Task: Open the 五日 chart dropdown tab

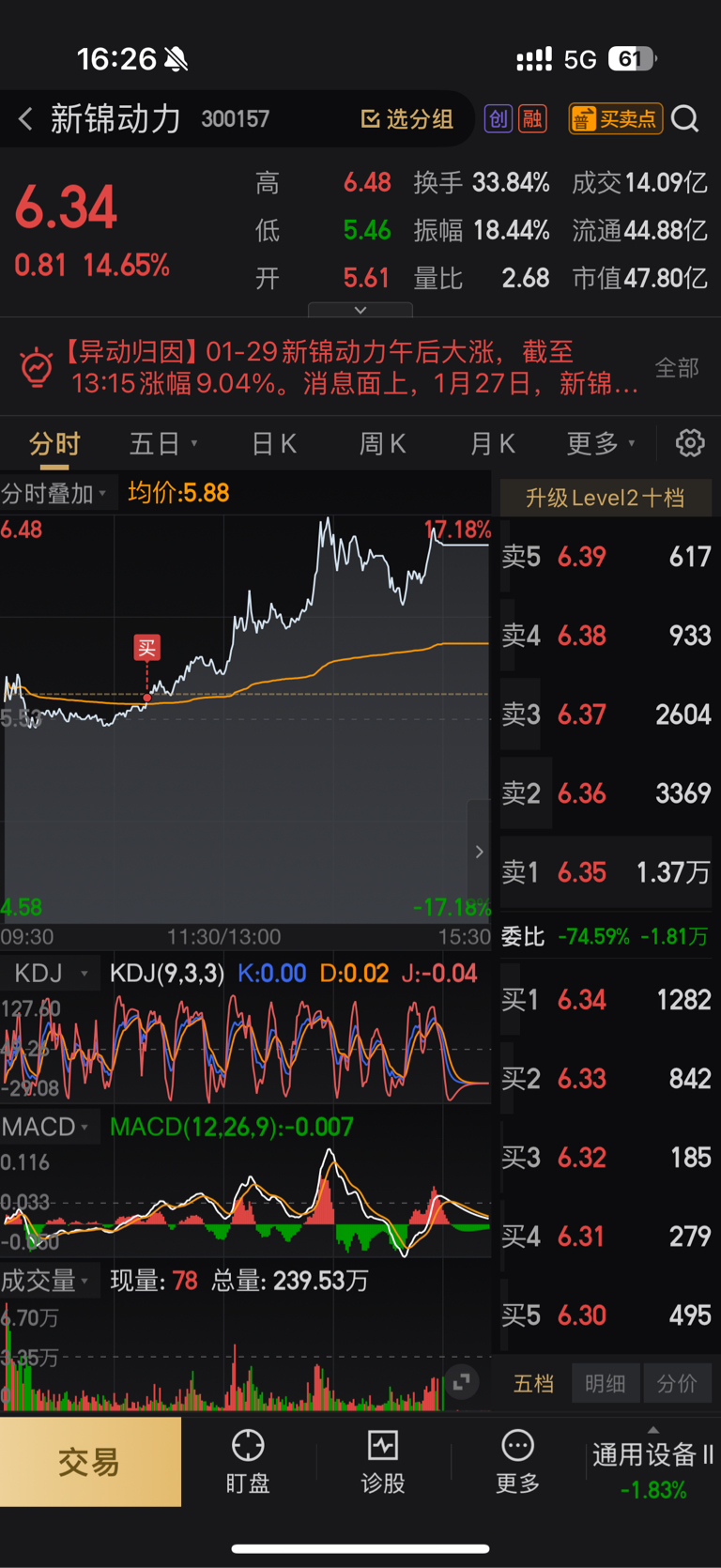Action: pos(163,443)
